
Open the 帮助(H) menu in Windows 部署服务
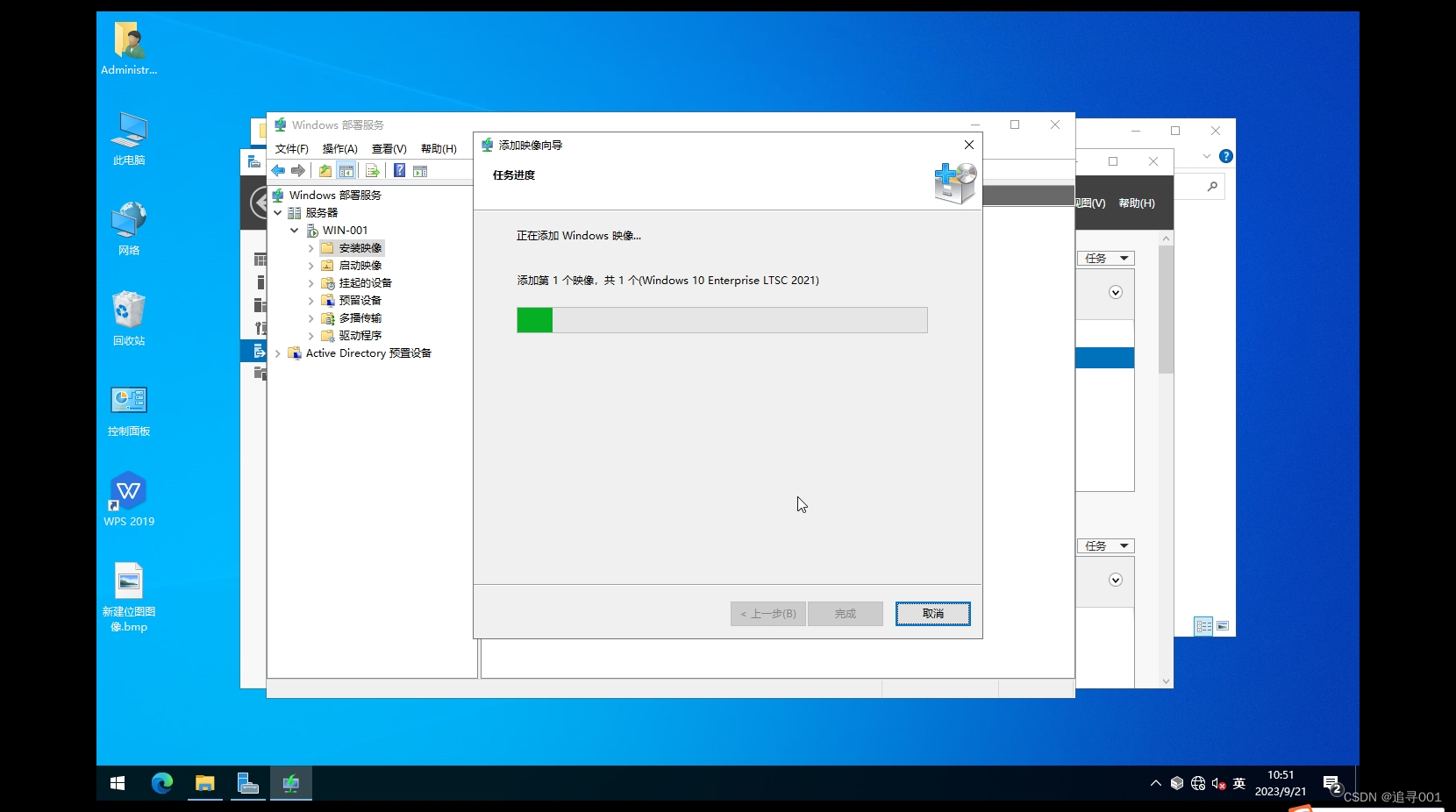point(439,149)
